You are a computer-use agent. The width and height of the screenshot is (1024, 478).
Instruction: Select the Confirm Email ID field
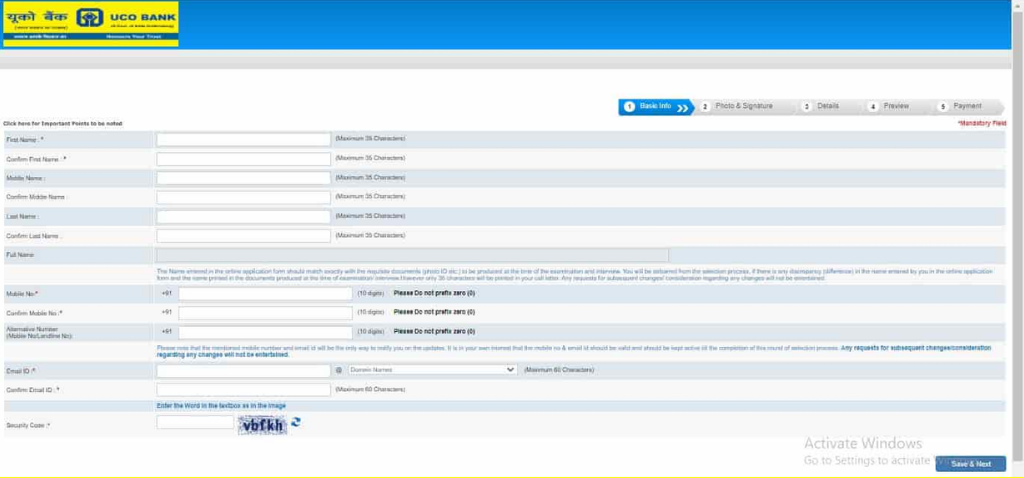(x=243, y=390)
